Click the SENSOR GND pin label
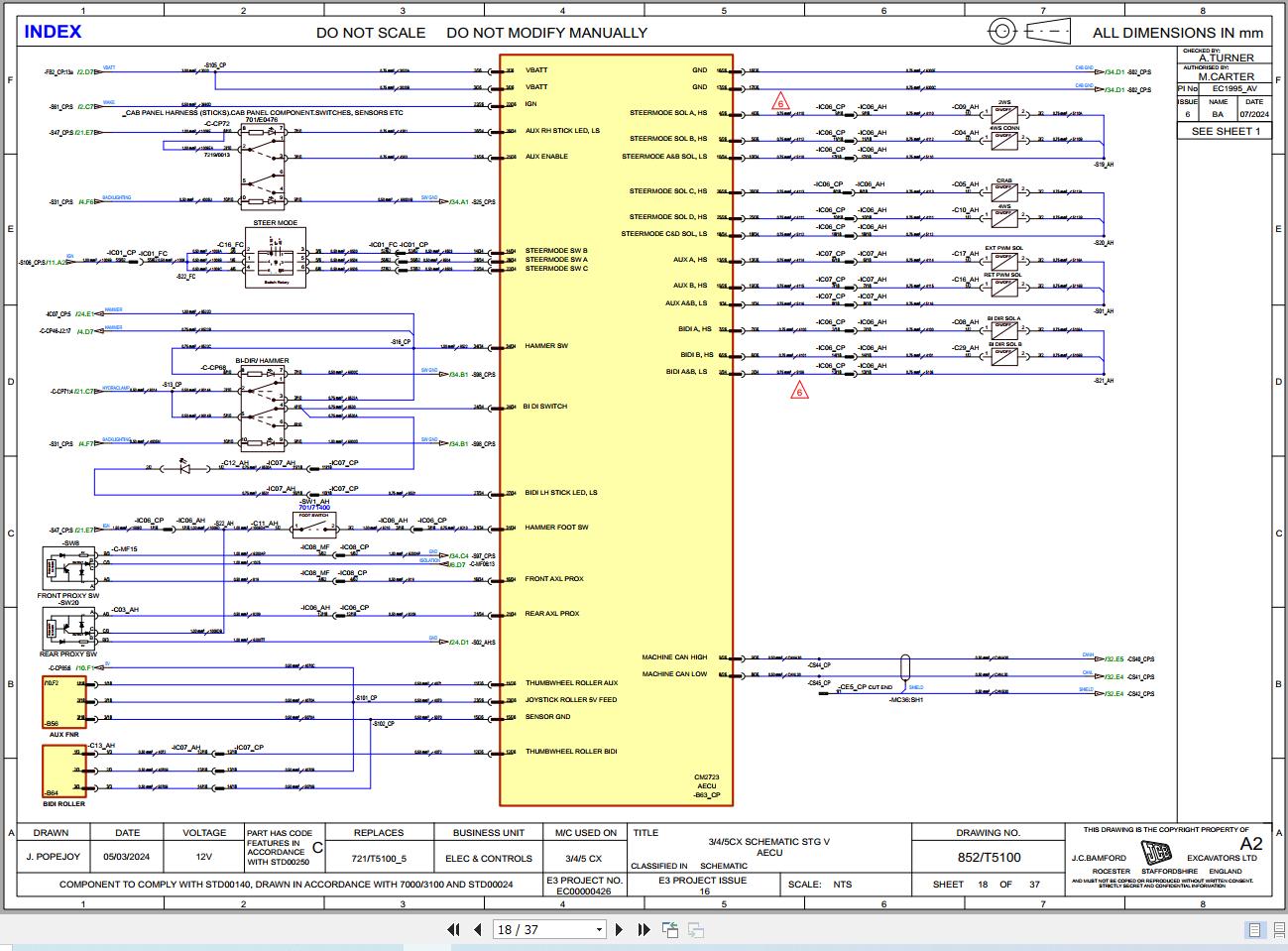Screen dimensions: 1288x951 pyautogui.click(x=547, y=717)
